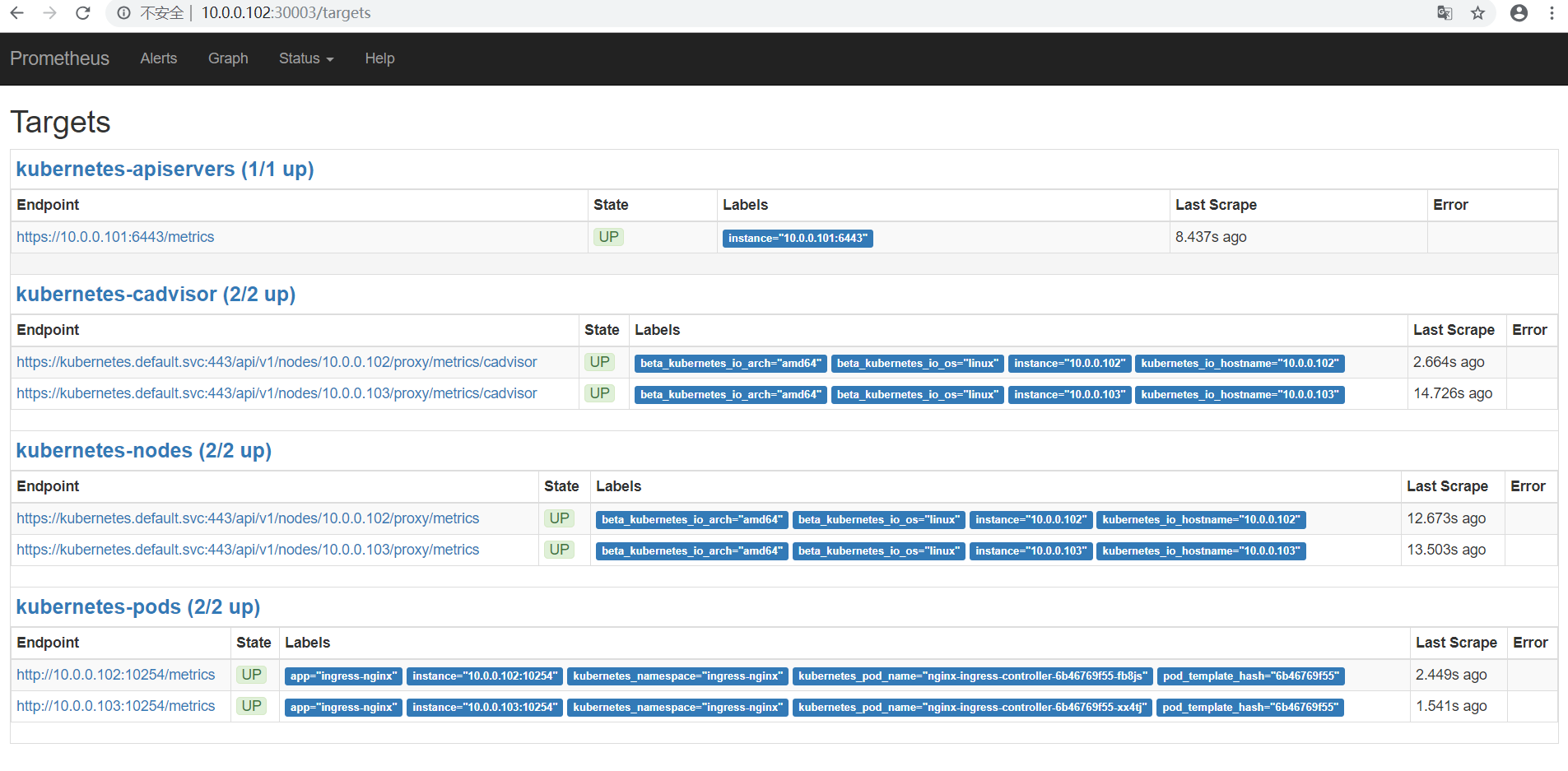Screen dimensions: 1568x771
Task: Open the 10.0.0.103 cadvisor endpoint link
Action: 277,393
